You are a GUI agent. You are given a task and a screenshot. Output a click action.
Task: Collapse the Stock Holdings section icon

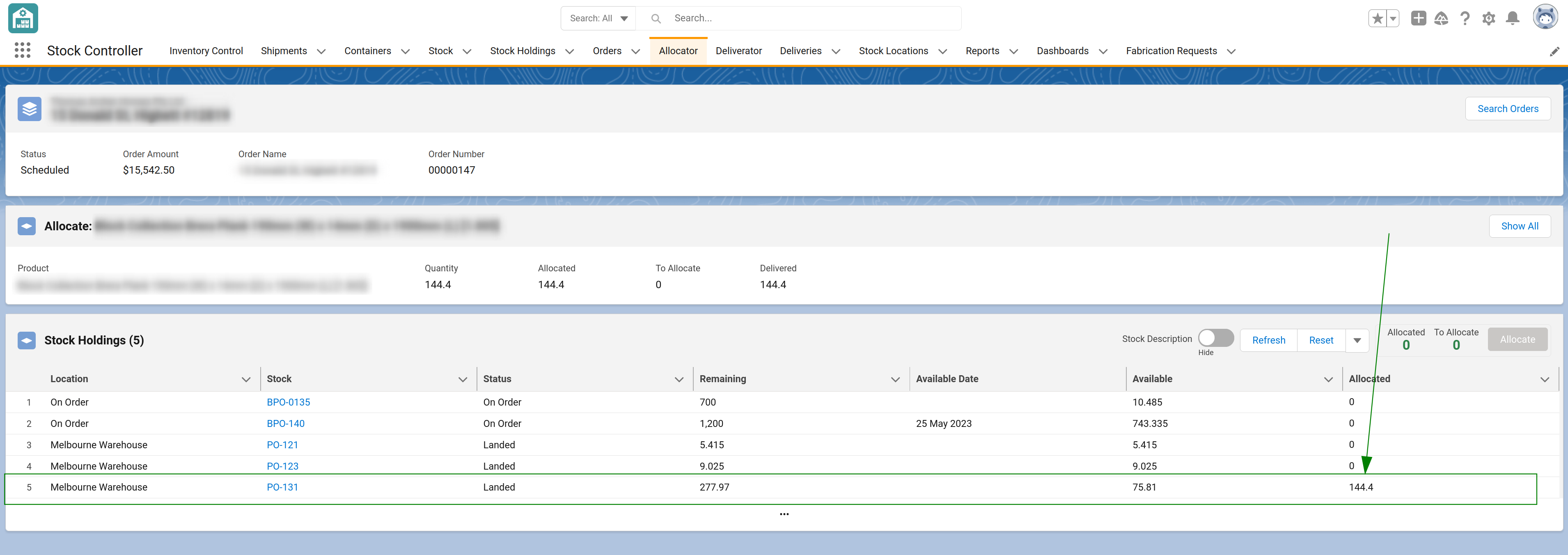click(27, 340)
